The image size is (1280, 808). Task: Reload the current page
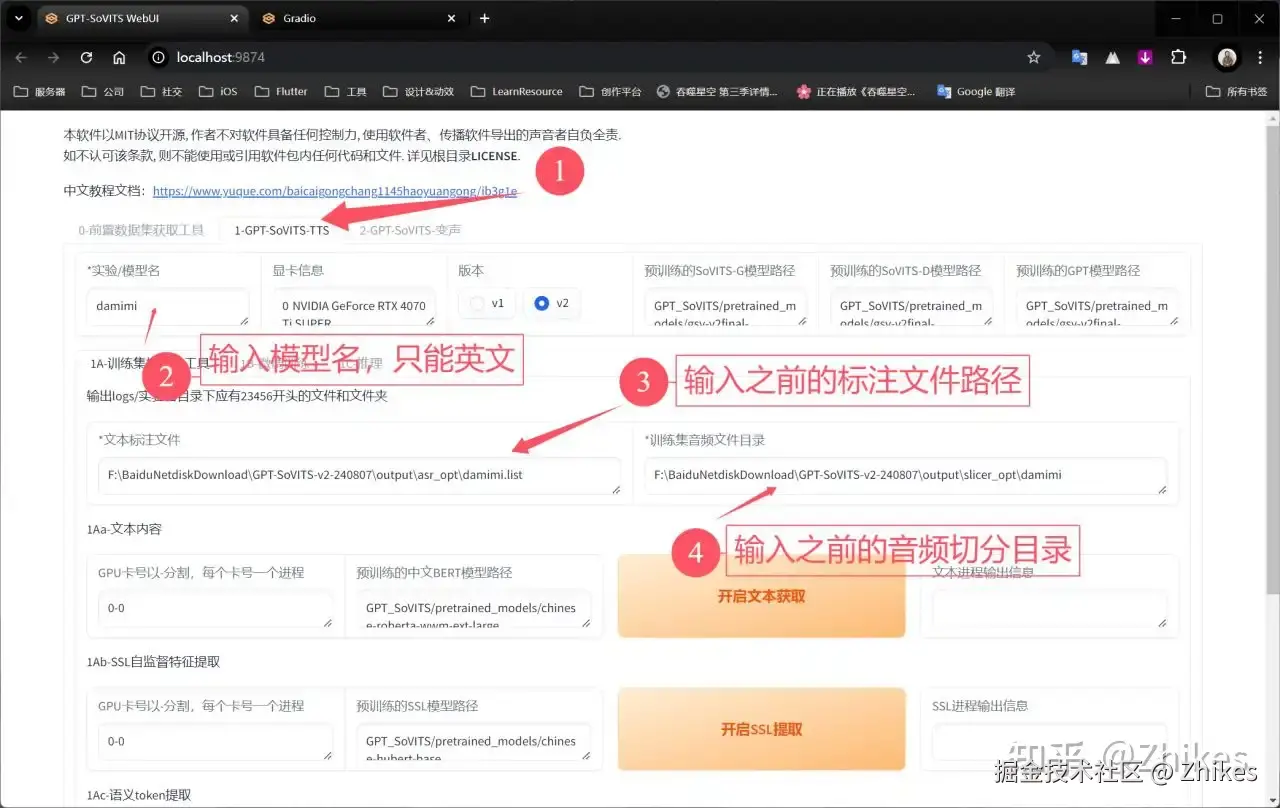point(87,58)
